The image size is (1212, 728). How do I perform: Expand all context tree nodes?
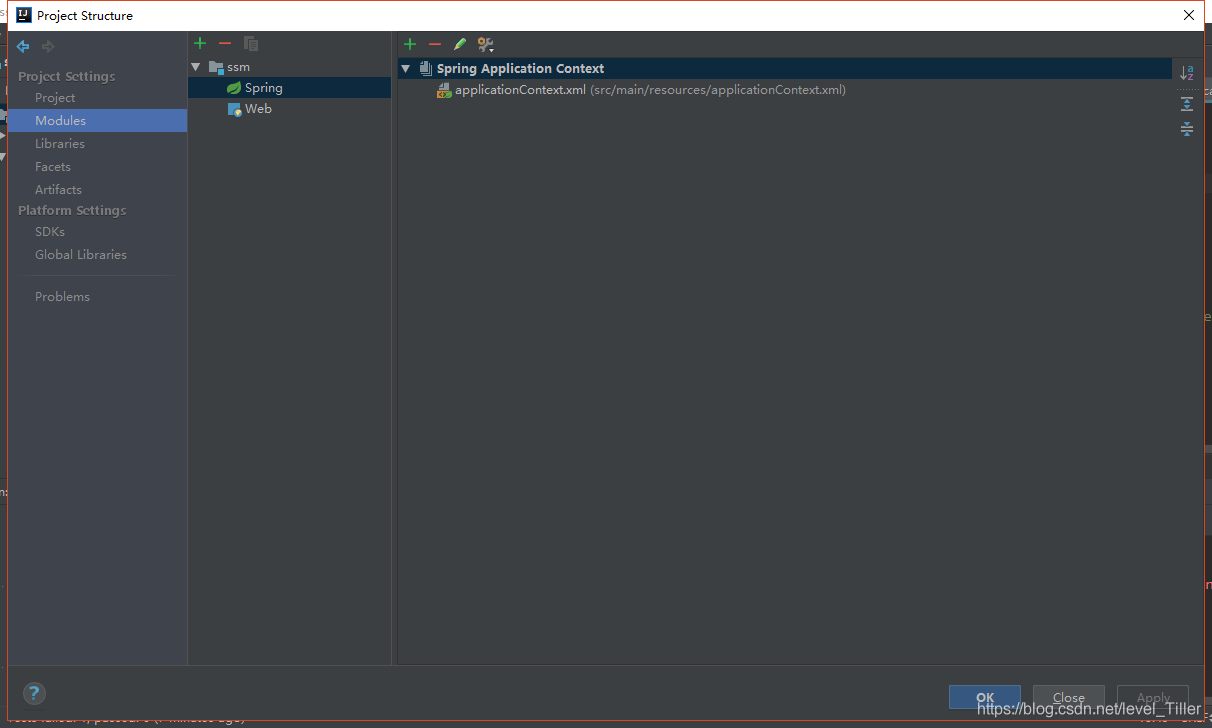click(1187, 104)
